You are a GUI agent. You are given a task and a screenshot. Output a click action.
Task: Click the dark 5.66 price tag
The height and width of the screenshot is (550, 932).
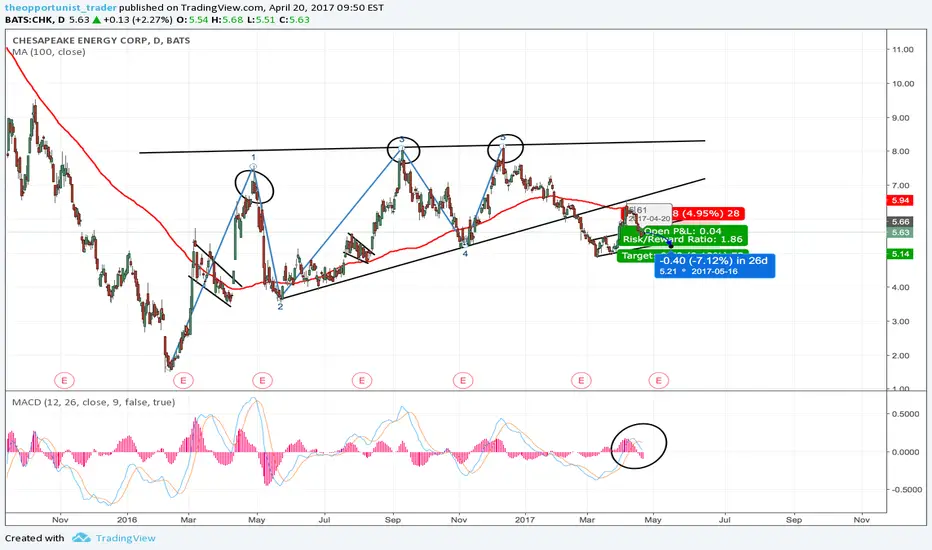pos(900,222)
